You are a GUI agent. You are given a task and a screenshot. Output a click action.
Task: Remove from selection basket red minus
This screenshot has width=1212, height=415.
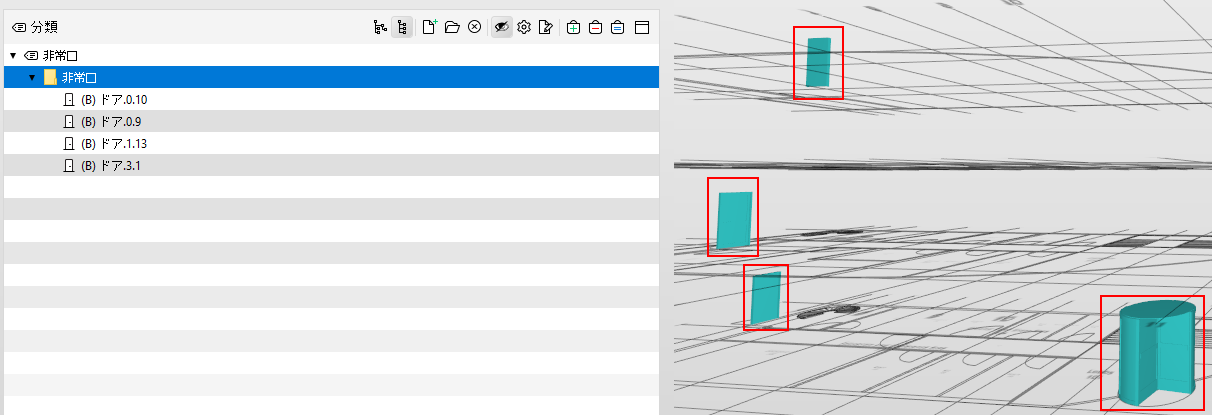tap(595, 28)
